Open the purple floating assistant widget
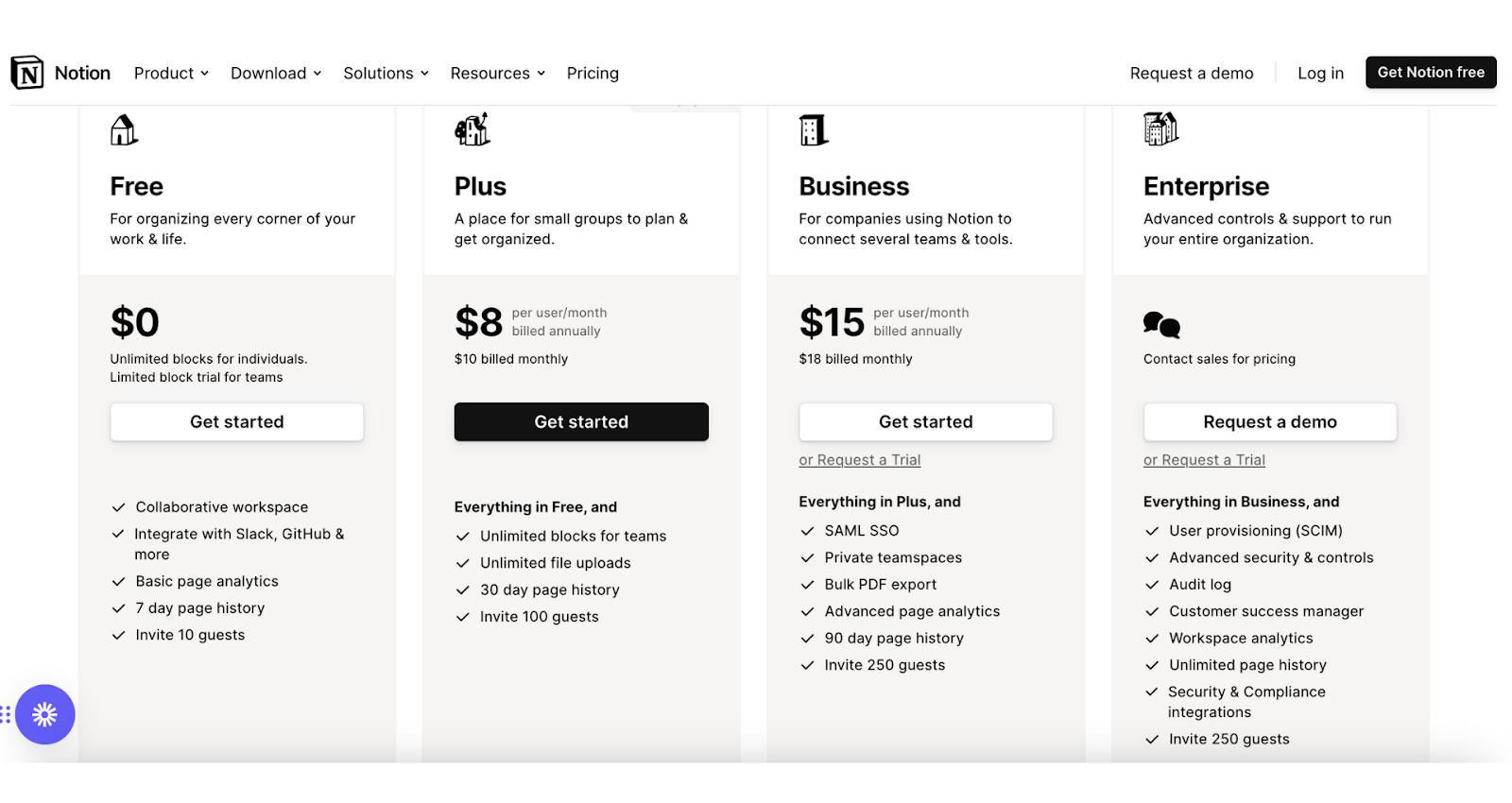This screenshot has height=803, width=1512. tap(44, 714)
